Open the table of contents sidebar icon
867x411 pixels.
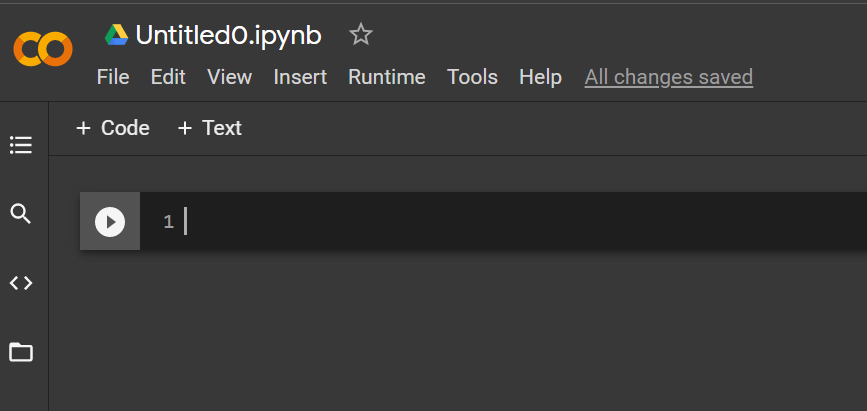(21, 145)
